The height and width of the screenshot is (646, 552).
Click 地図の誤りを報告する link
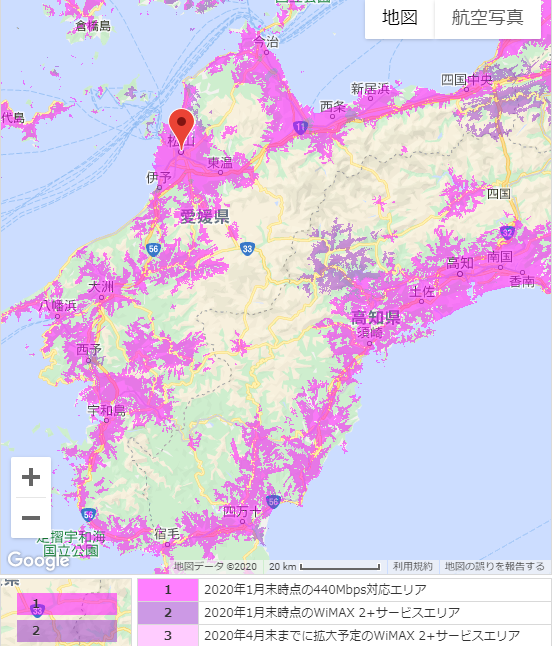pyautogui.click(x=495, y=566)
